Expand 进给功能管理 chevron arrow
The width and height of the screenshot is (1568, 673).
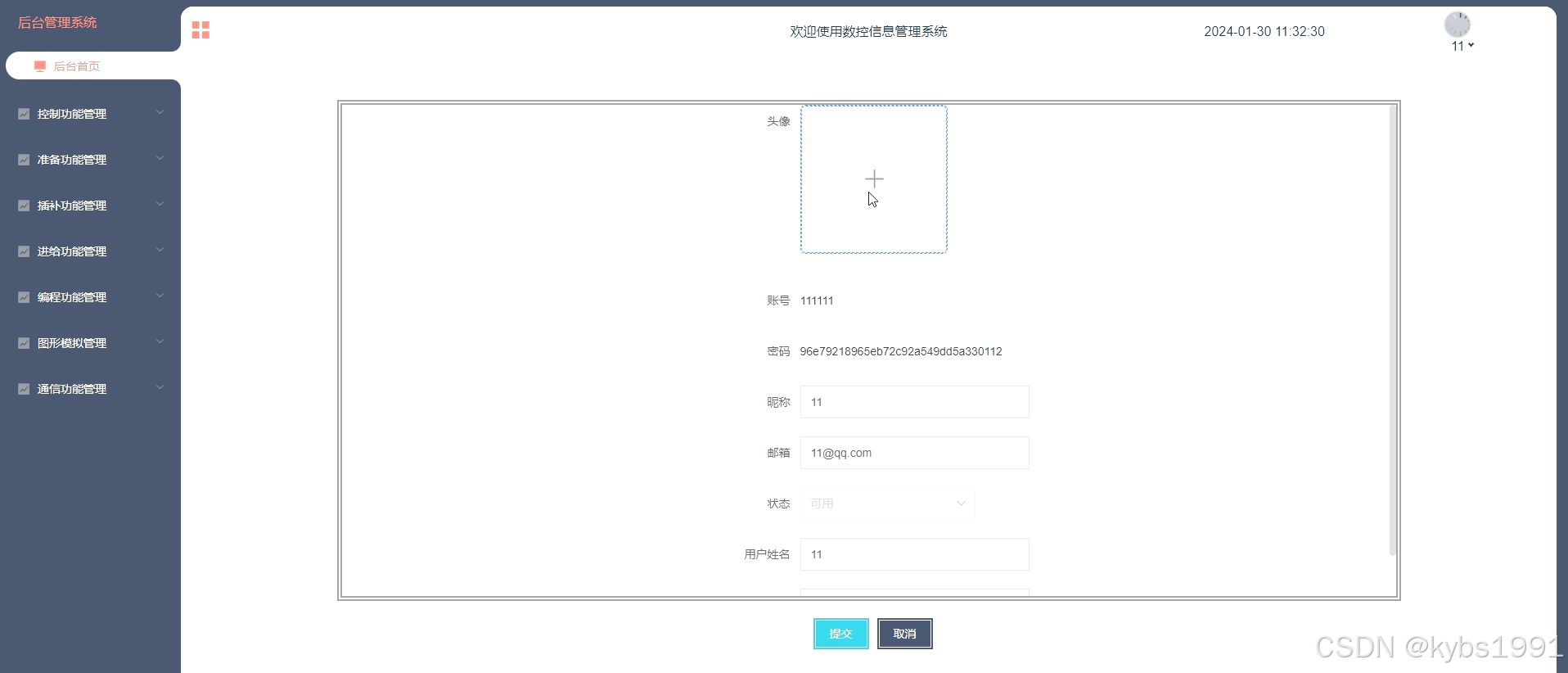(x=160, y=251)
